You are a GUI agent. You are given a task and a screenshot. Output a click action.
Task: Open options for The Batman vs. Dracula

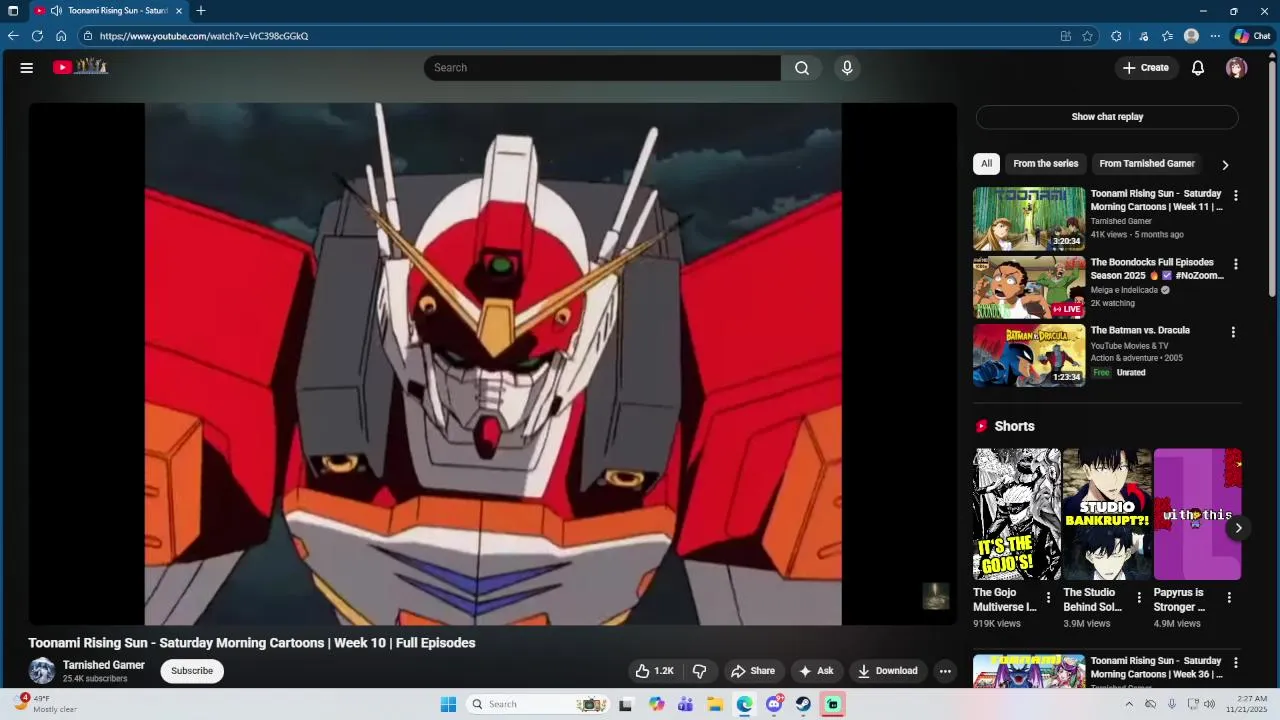click(x=1233, y=332)
